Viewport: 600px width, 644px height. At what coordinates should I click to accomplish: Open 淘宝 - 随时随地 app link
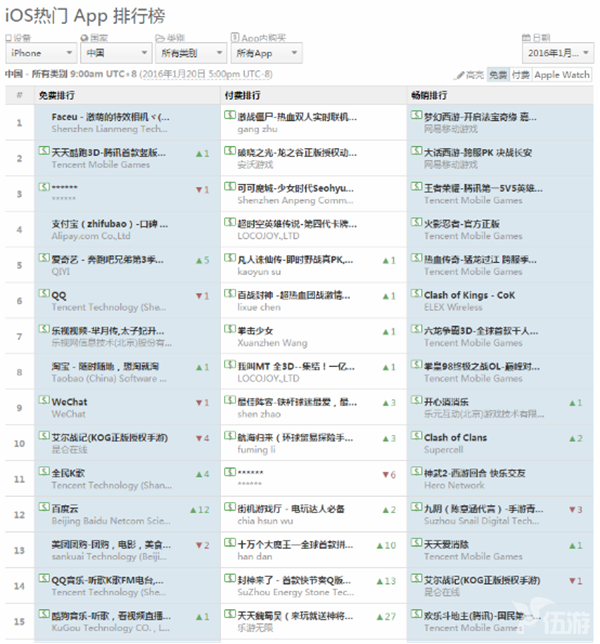coord(105,366)
